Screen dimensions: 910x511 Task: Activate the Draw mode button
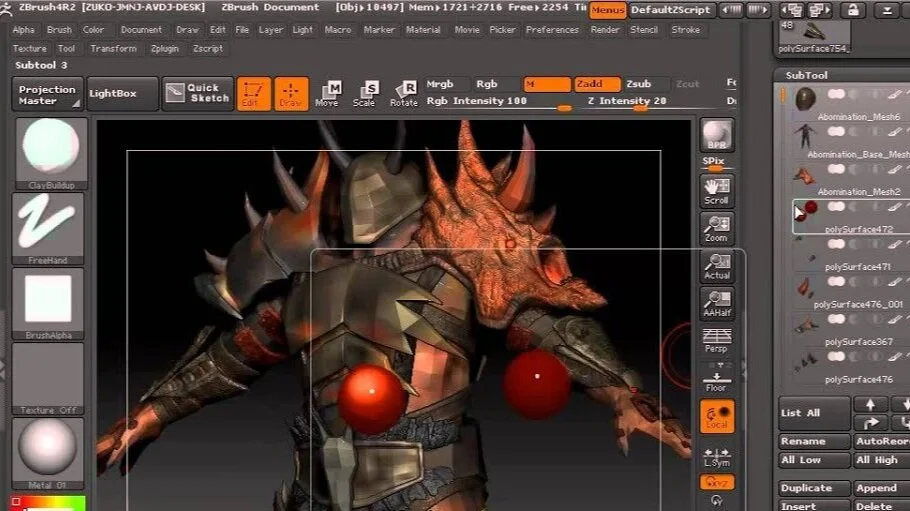click(x=291, y=93)
